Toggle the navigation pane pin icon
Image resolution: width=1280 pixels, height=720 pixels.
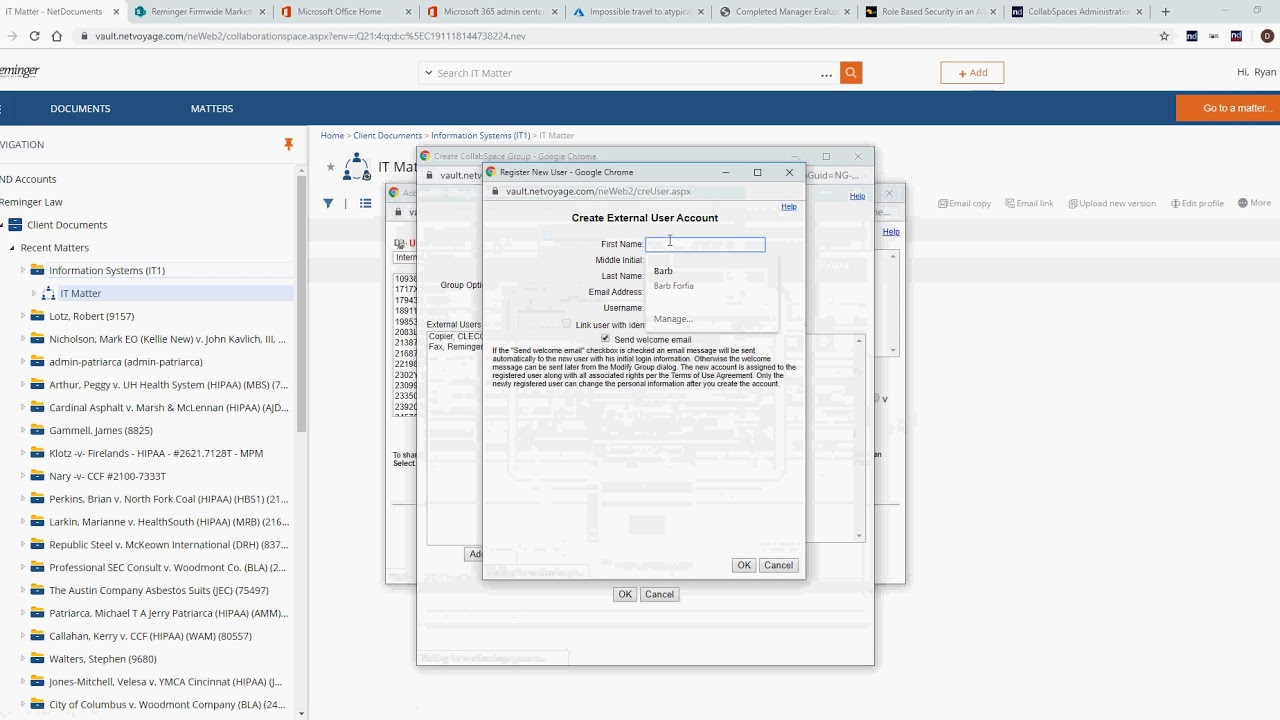(x=288, y=145)
